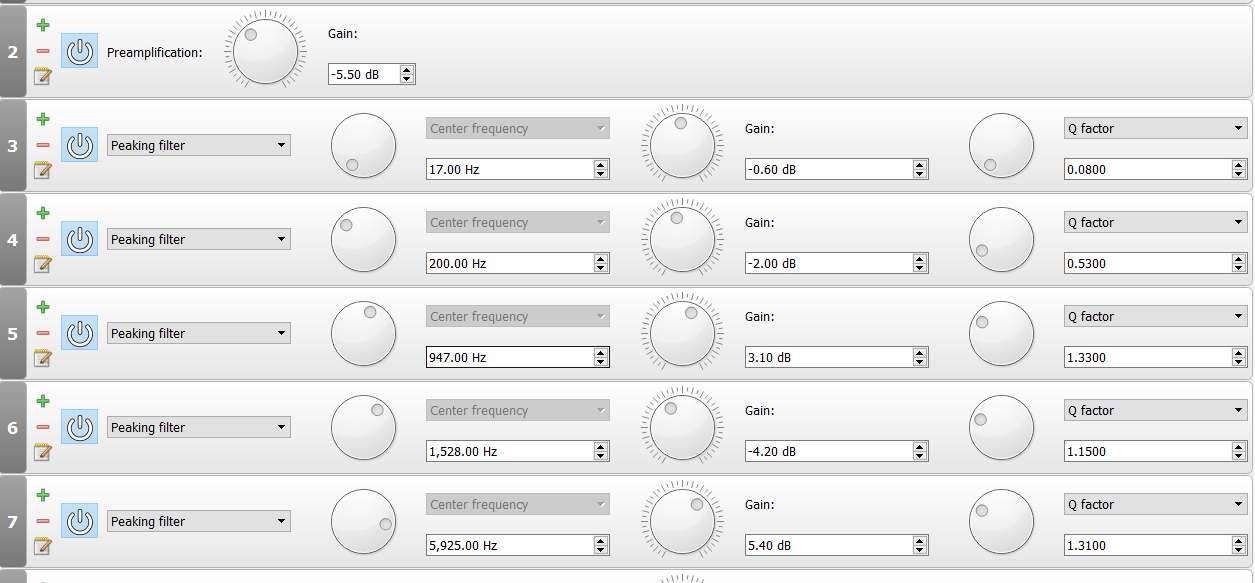
Task: Remove the 947.00 Hz filter with the red minus
Action: [42, 333]
